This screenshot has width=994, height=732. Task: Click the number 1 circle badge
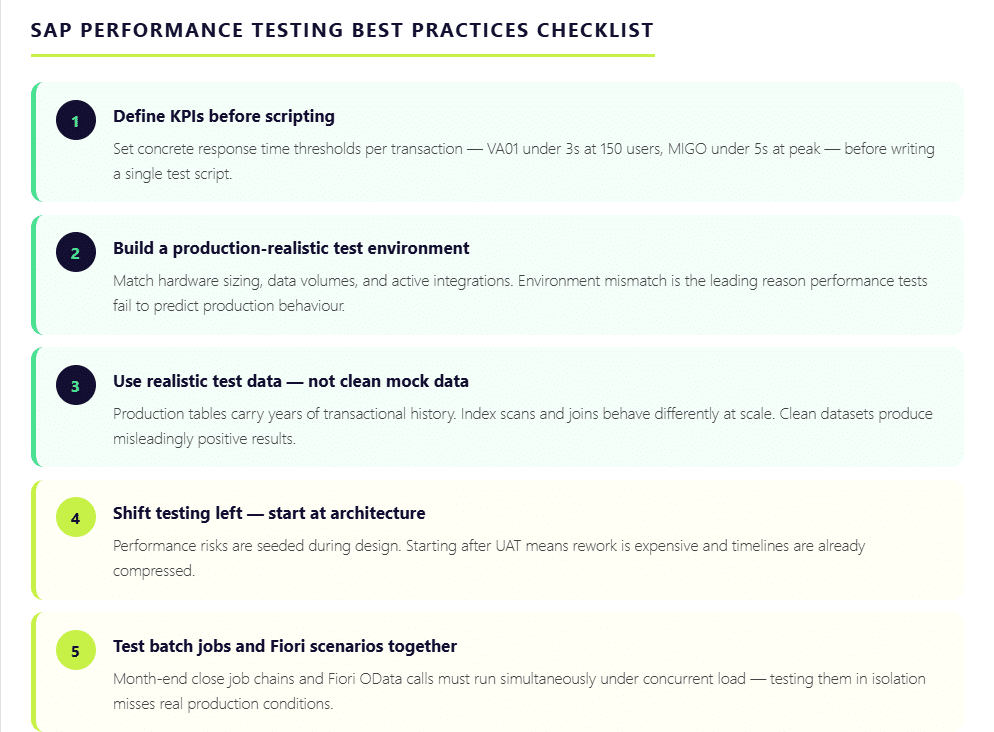[75, 121]
